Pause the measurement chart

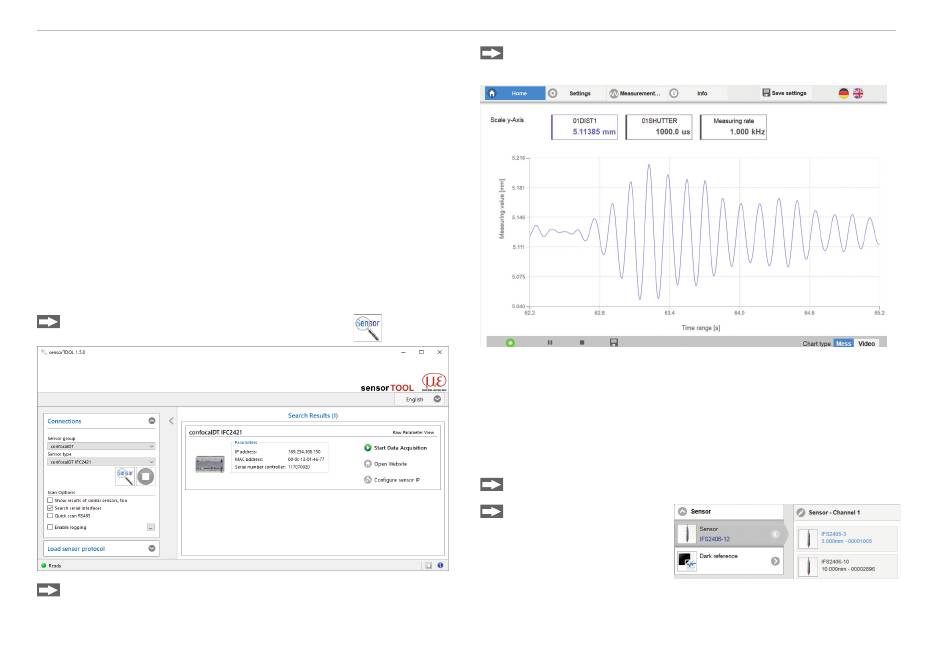point(550,343)
